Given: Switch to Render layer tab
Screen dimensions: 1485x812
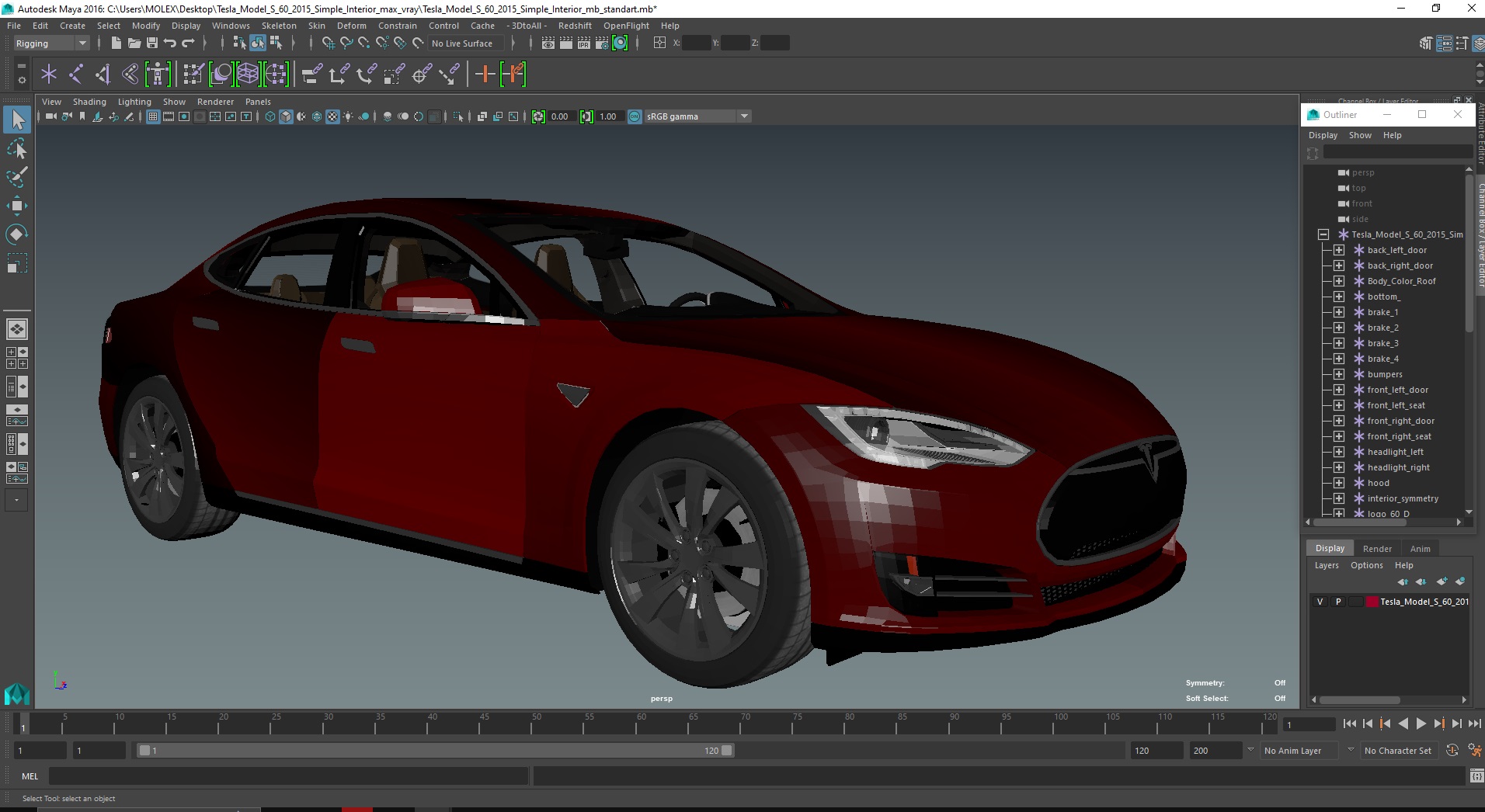Looking at the screenshot, I should pyautogui.click(x=1377, y=548).
